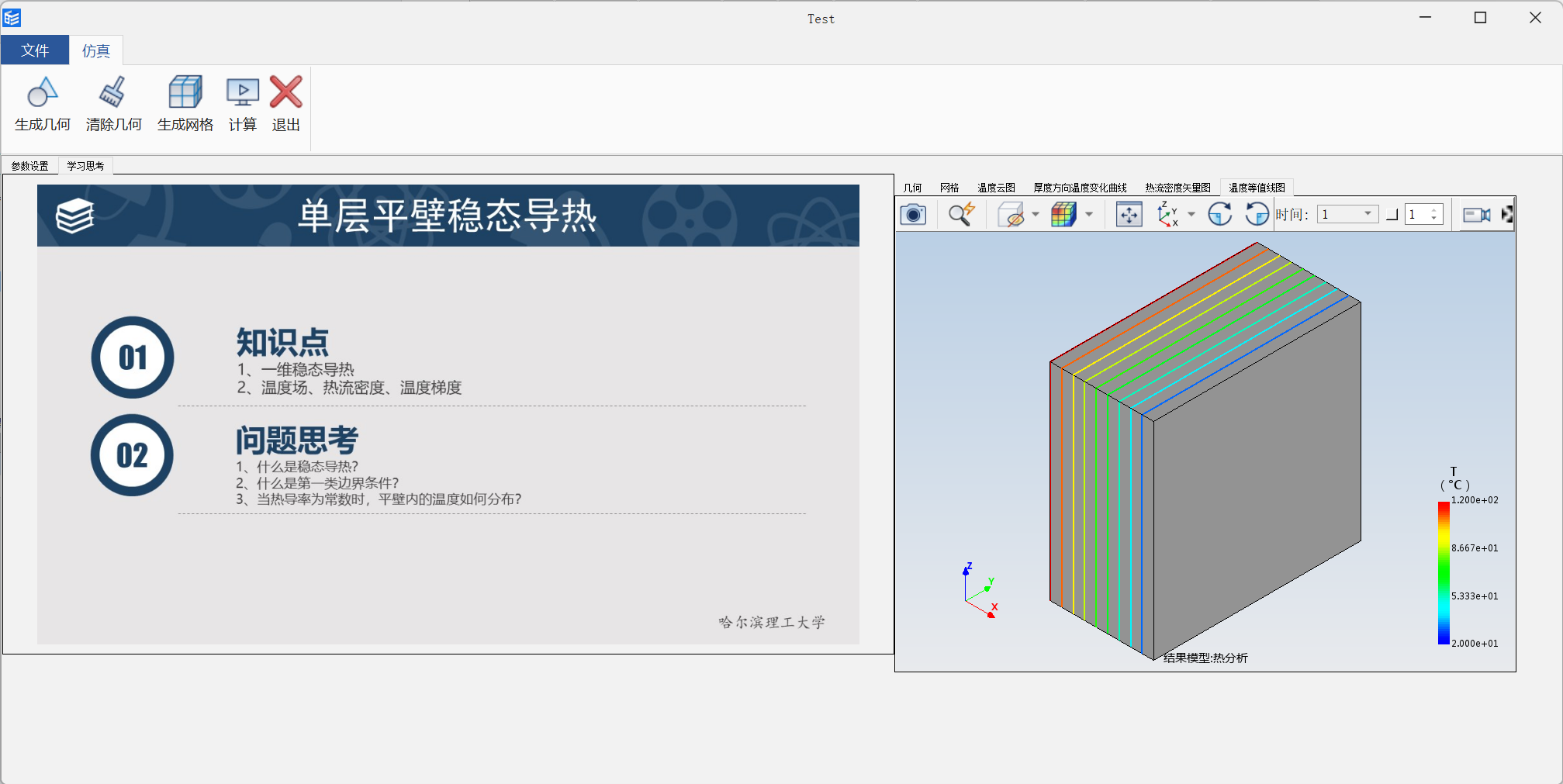
Task: Click the app logo in title bar
Action: (12, 18)
